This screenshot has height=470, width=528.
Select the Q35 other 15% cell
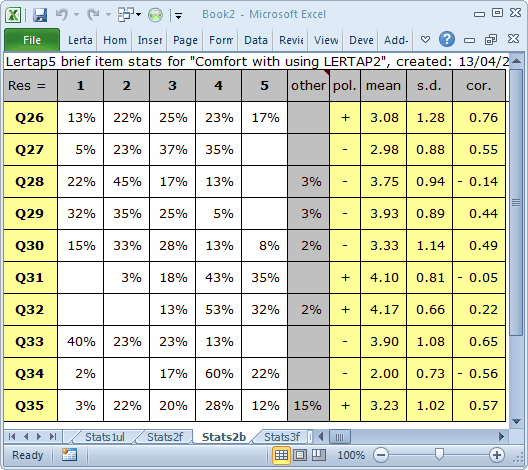[308, 406]
